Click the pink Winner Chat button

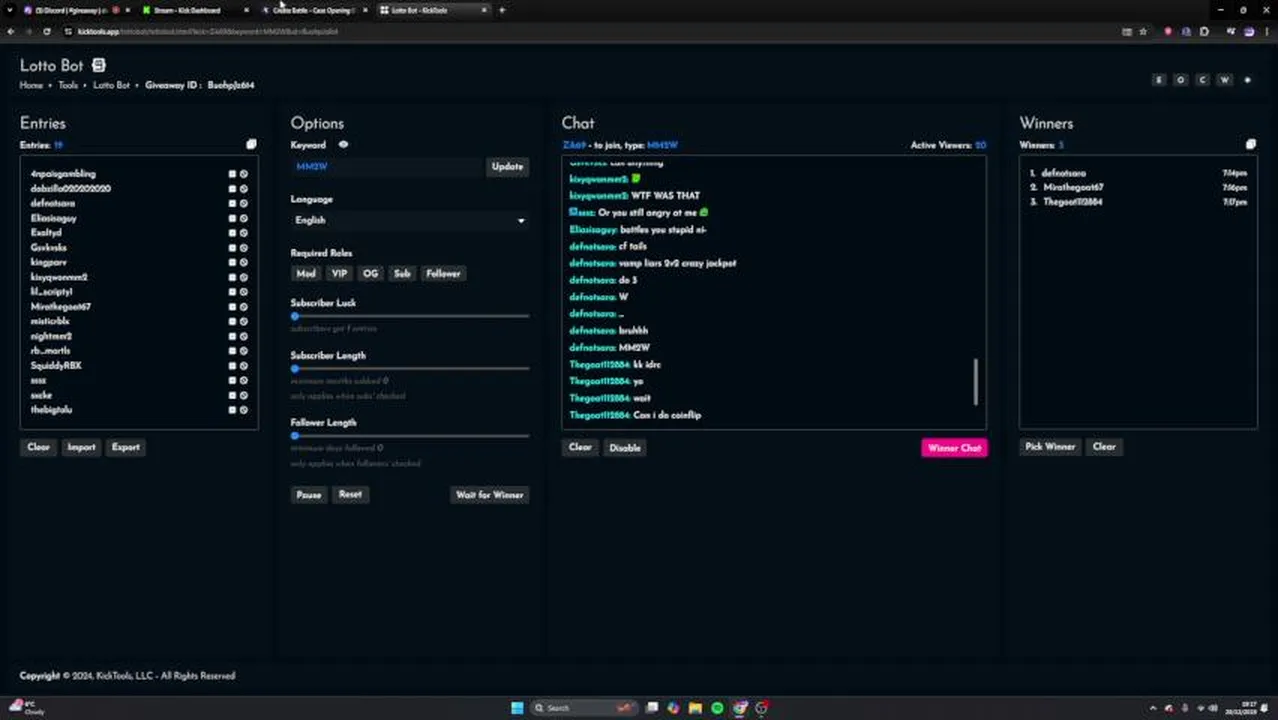[x=954, y=448]
